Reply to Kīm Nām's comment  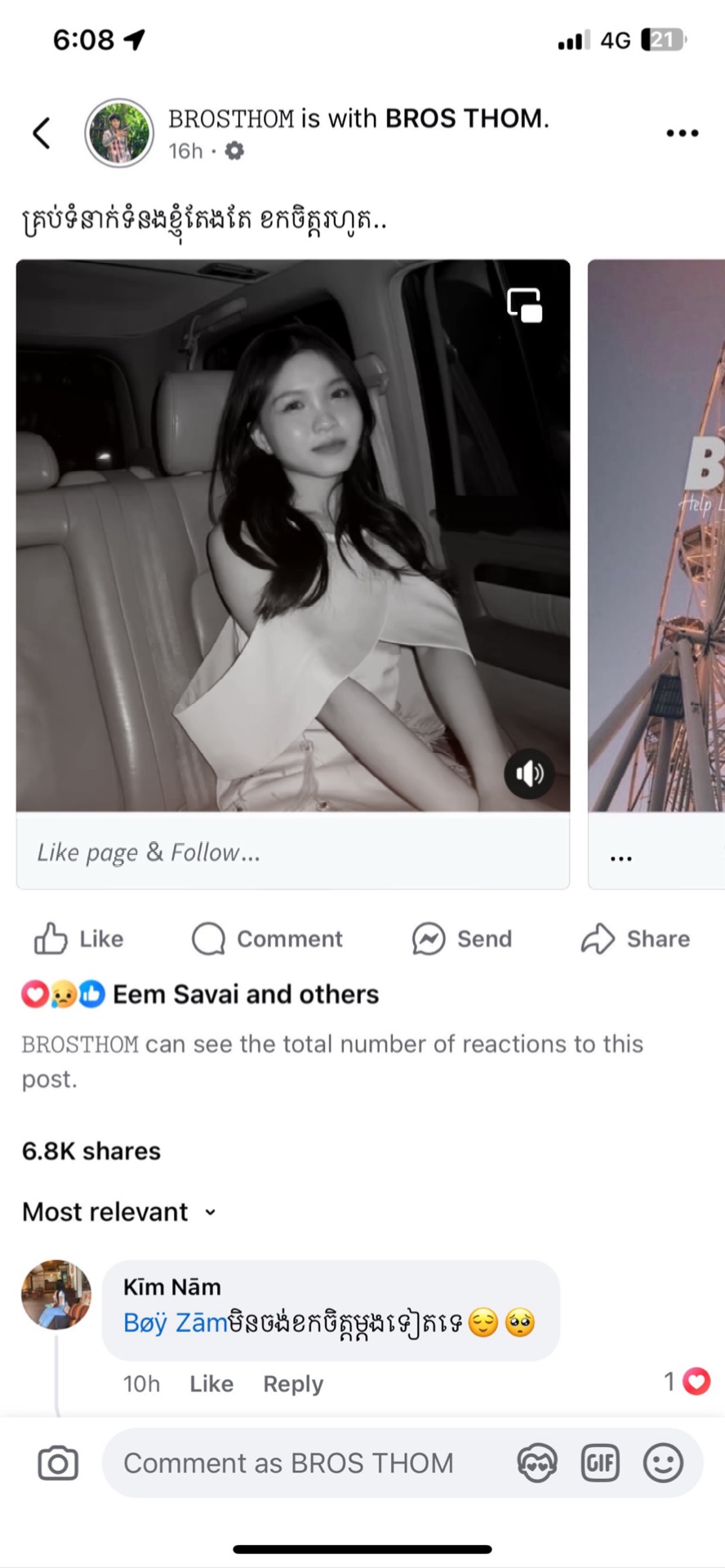click(293, 1383)
